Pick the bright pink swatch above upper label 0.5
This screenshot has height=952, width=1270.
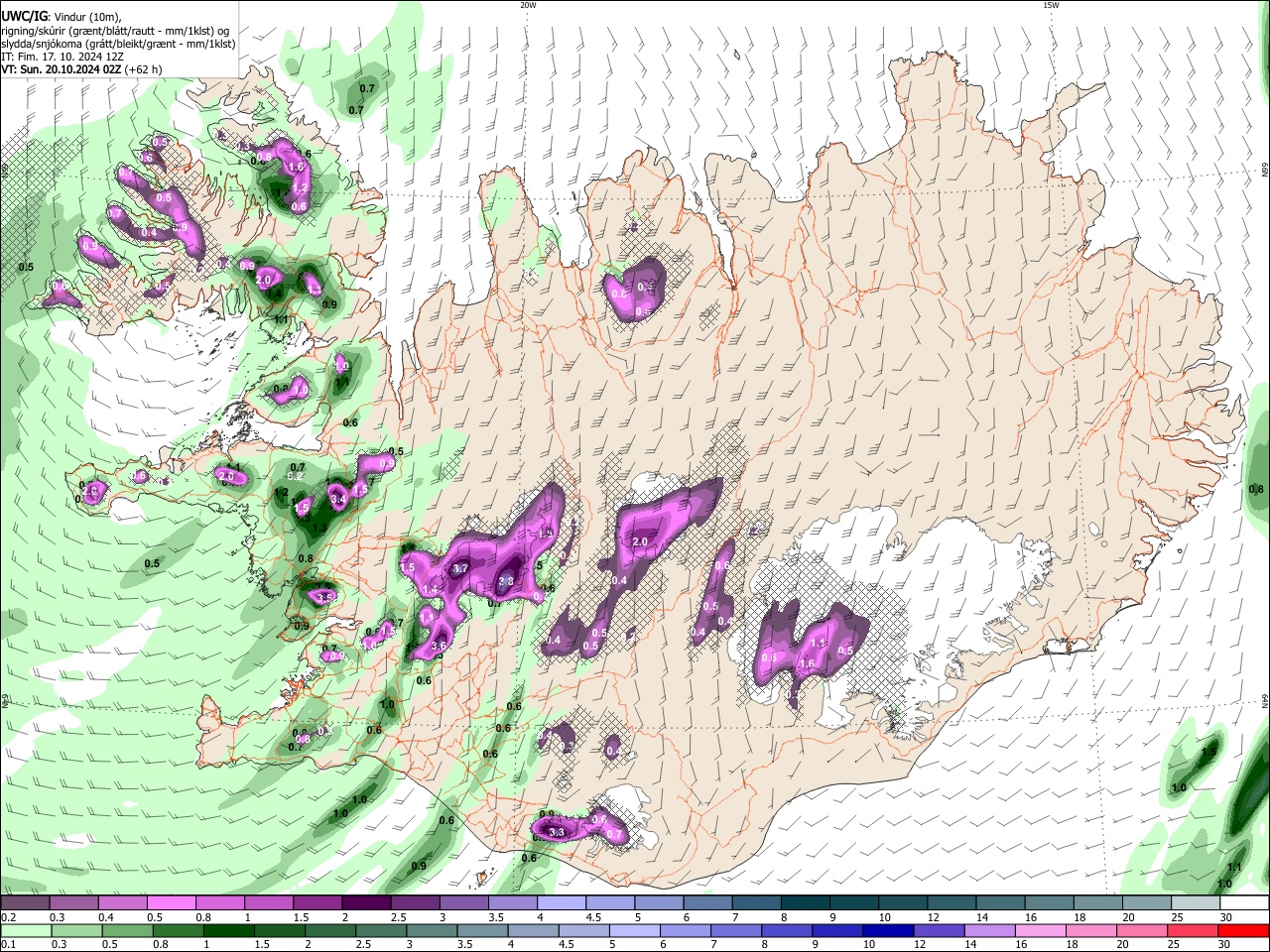[x=171, y=903]
